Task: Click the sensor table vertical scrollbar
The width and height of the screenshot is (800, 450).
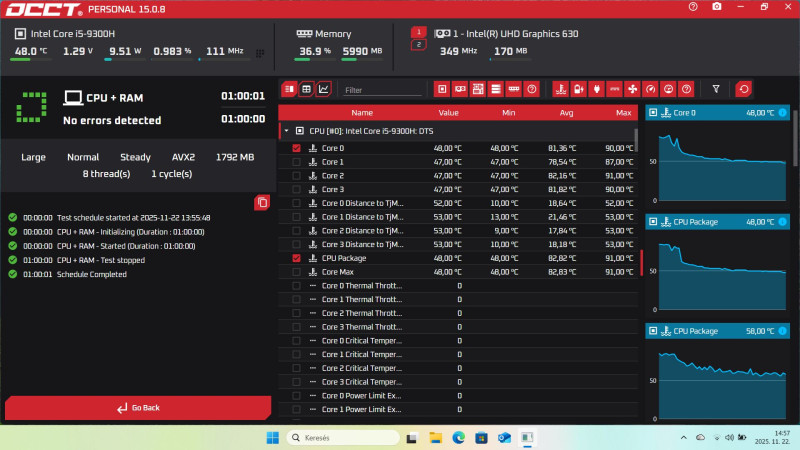Action: point(636,139)
